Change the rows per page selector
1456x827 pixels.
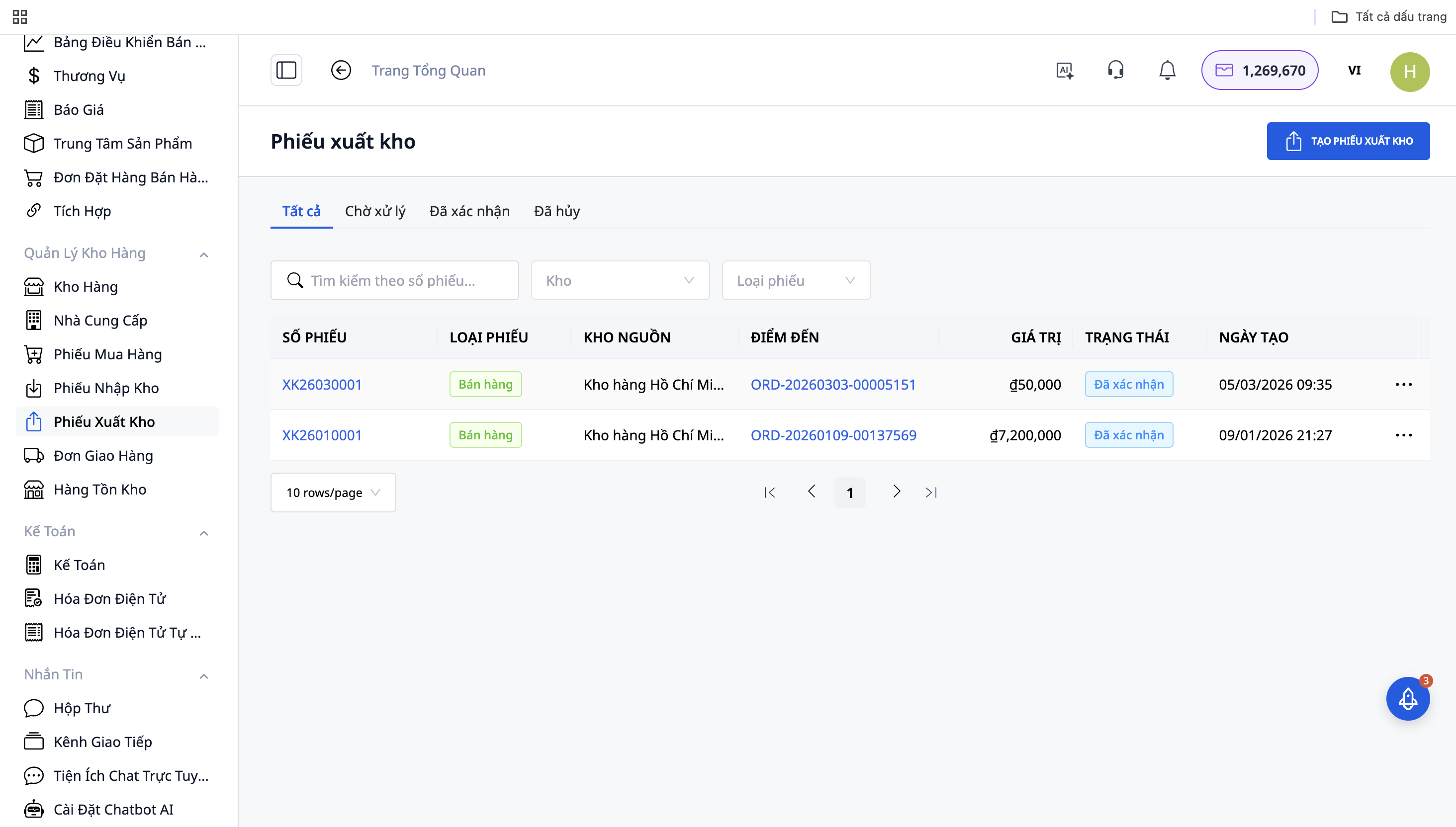click(x=333, y=493)
